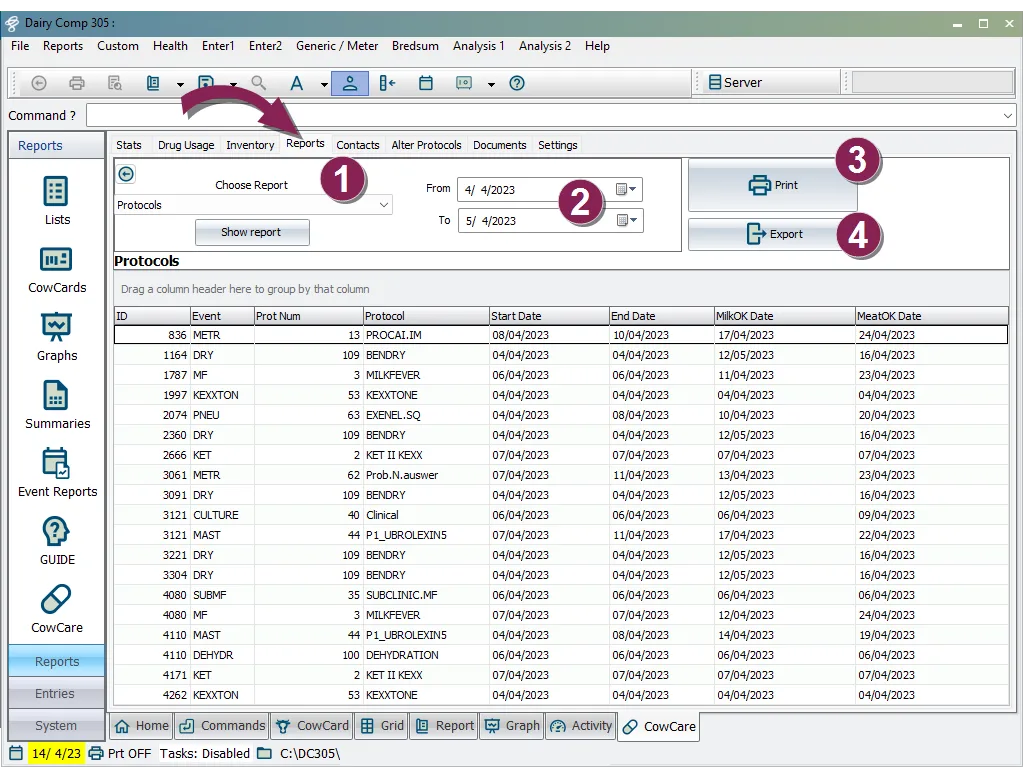Open Event Reports in the sidebar
1035x779 pixels.
tap(57, 473)
